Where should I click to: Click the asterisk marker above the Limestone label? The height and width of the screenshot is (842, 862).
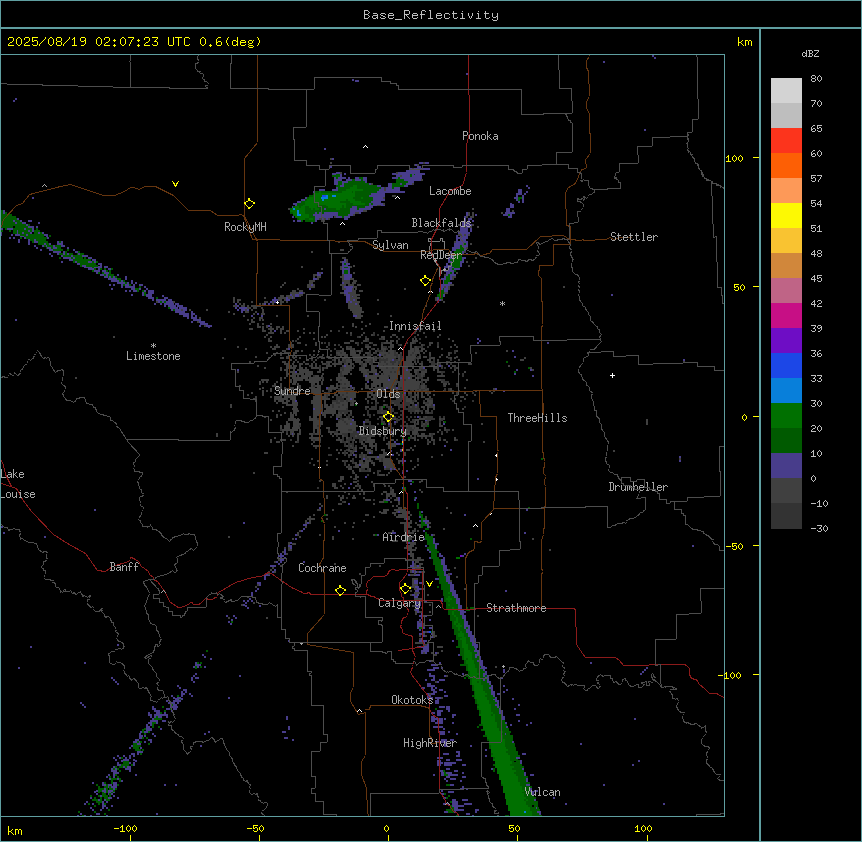pos(153,346)
